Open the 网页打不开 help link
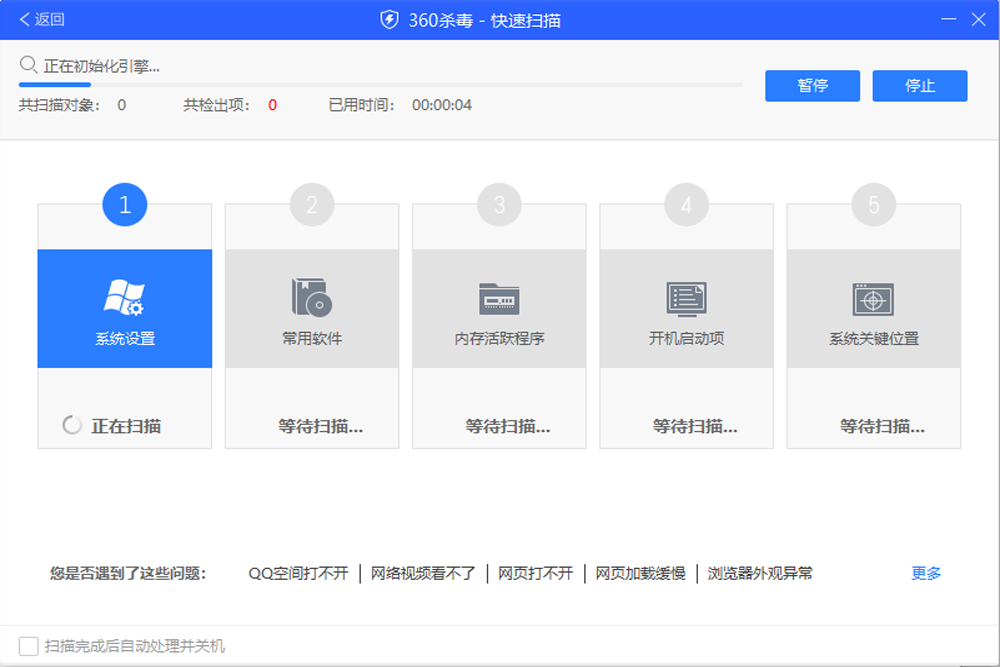The height and width of the screenshot is (667, 1000). [536, 573]
